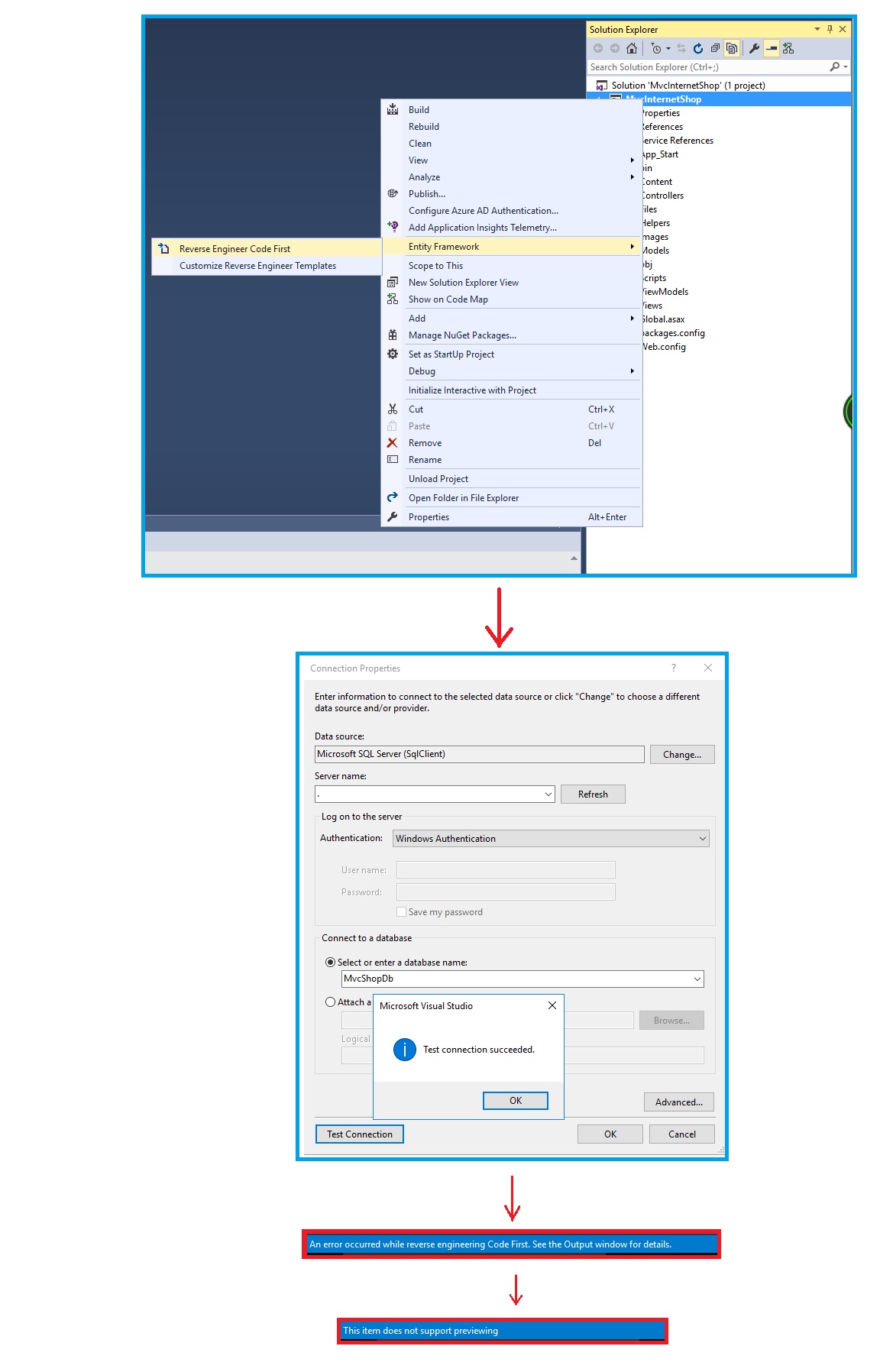This screenshot has height=1372, width=880.
Task: Click the Forward arrow in Solution Explorer toolbar
Action: tap(615, 48)
